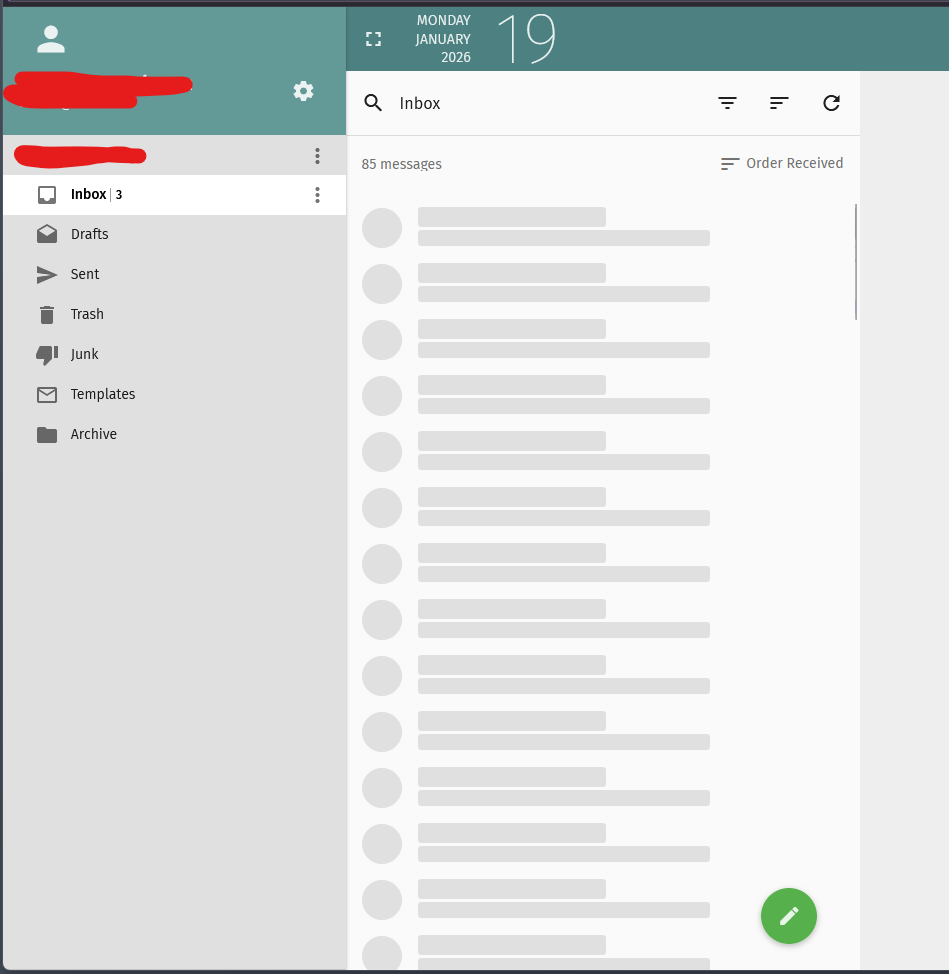Viewport: 949px width, 974px height.
Task: Open the sort options icon in toolbar
Action: pyautogui.click(x=779, y=102)
